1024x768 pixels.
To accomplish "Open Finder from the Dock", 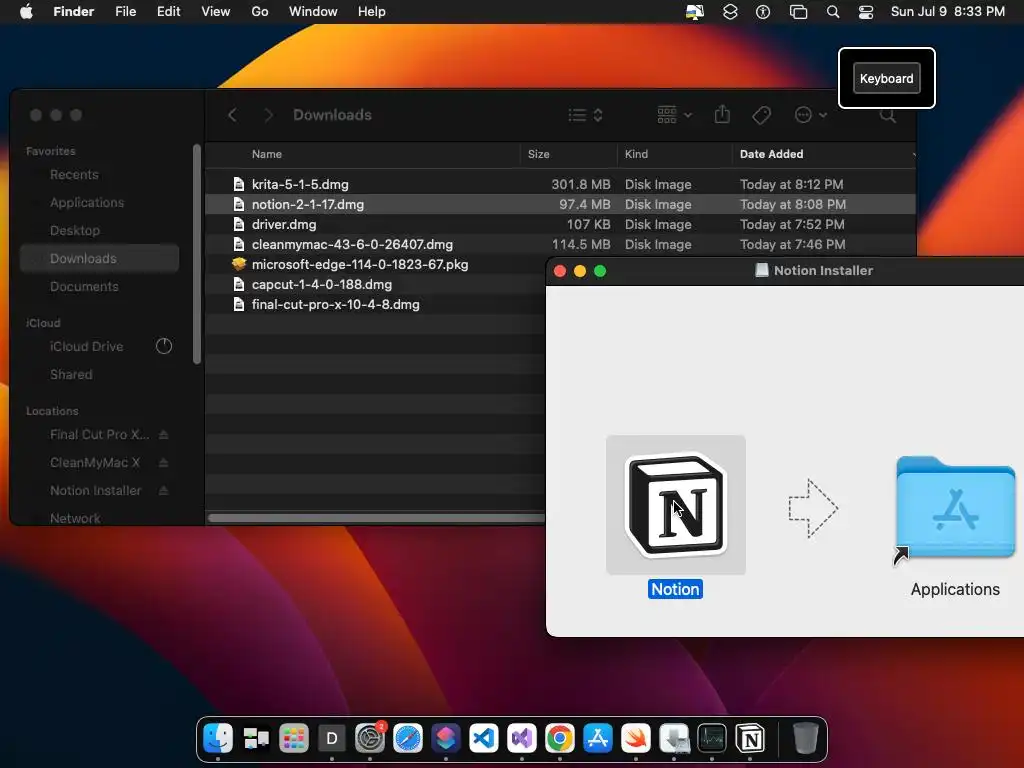I will pos(218,739).
